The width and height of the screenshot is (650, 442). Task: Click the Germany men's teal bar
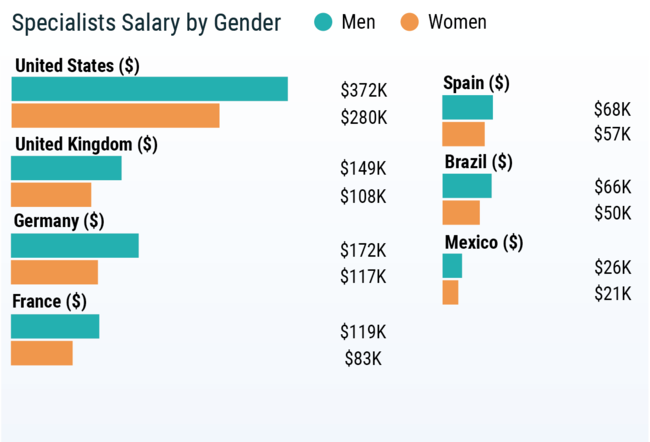75,246
